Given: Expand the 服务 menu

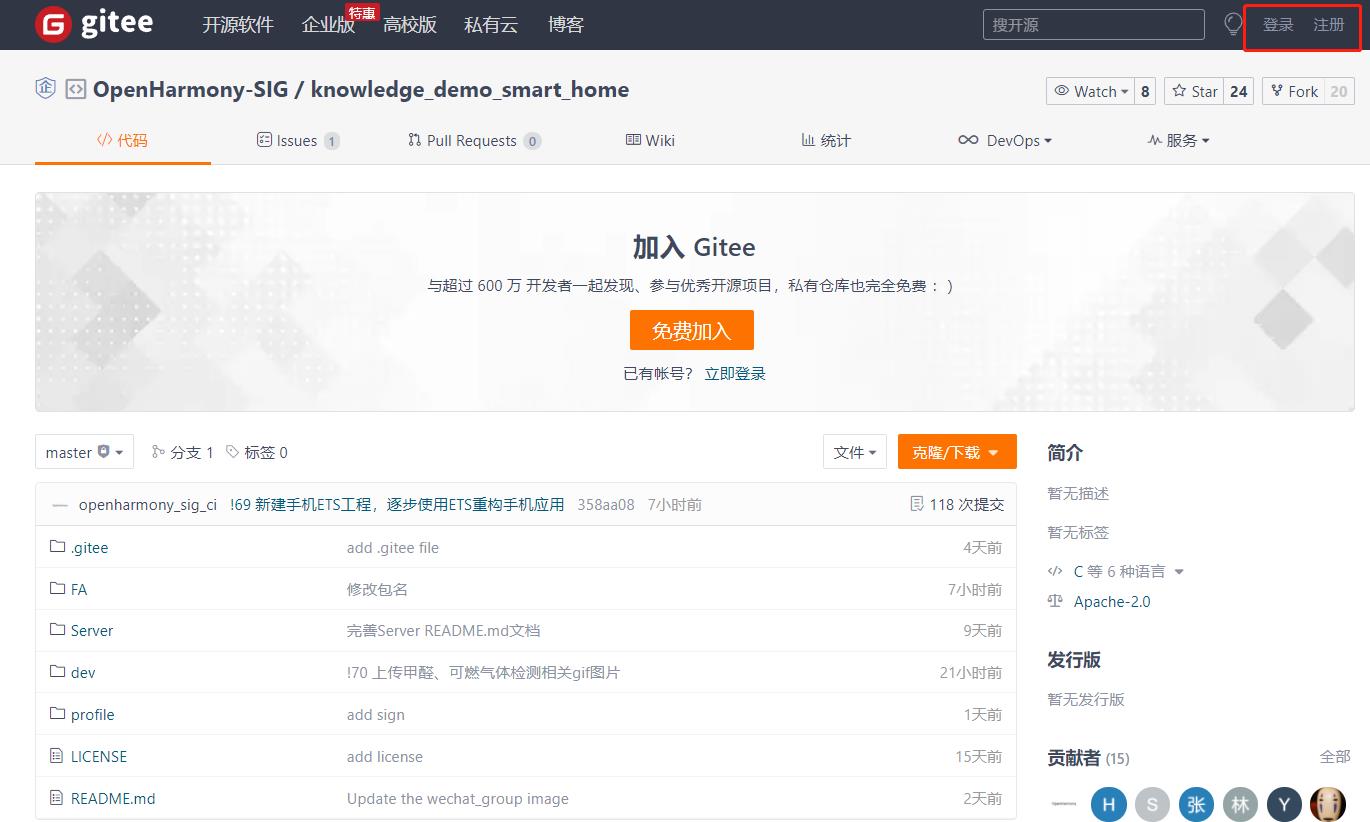Looking at the screenshot, I should click(1178, 140).
